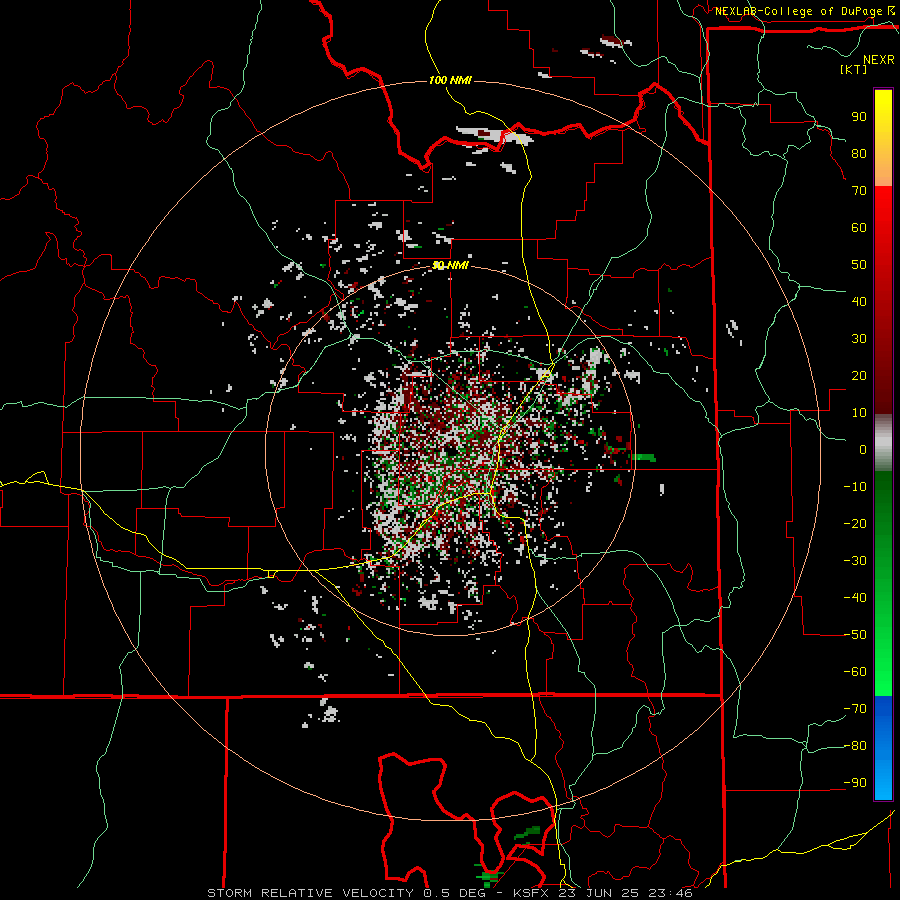The image size is (900, 900).
Task: Click the 0 value on velocity scale
Action: coord(863,450)
